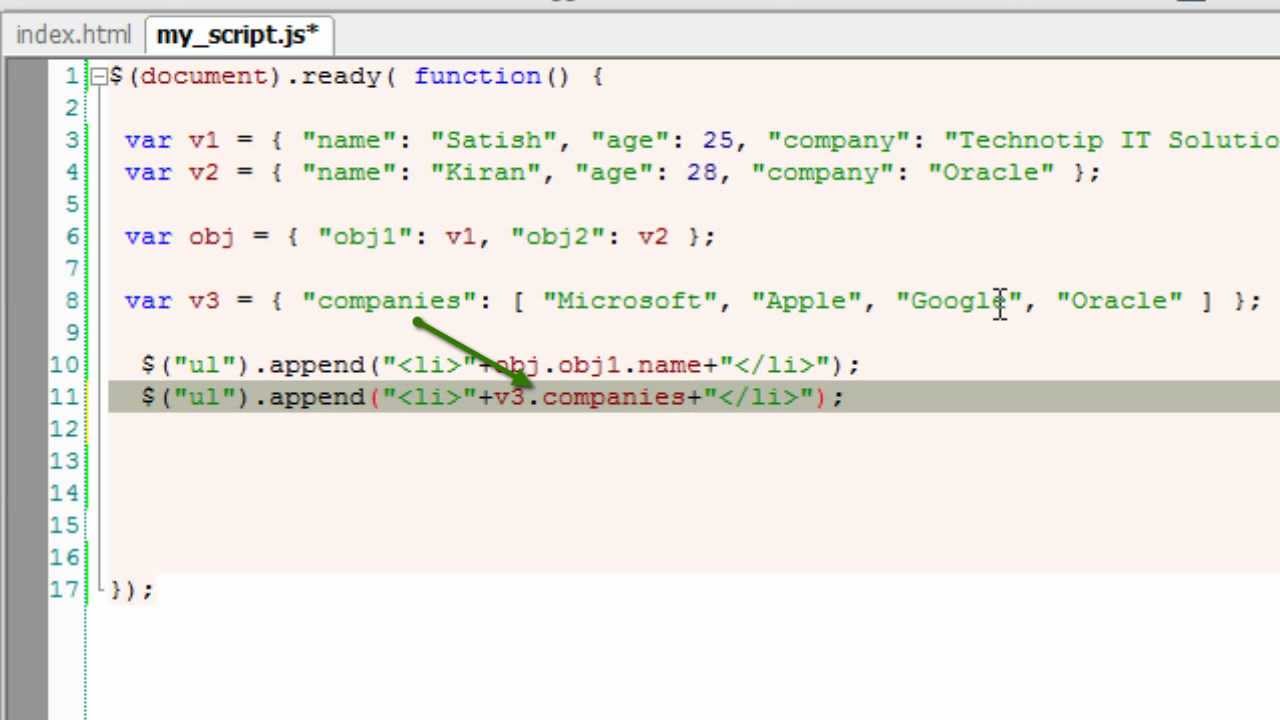Click the "Google" array entry
The height and width of the screenshot is (720, 1280).
tap(958, 300)
